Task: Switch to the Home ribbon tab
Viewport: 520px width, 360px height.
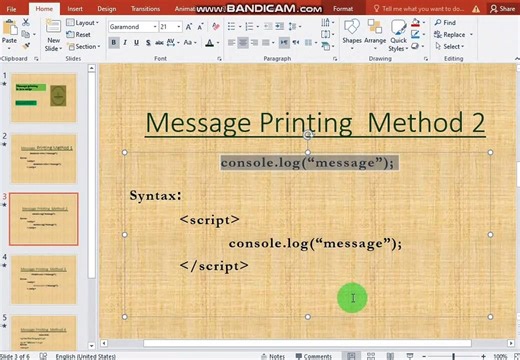Action: click(x=44, y=9)
